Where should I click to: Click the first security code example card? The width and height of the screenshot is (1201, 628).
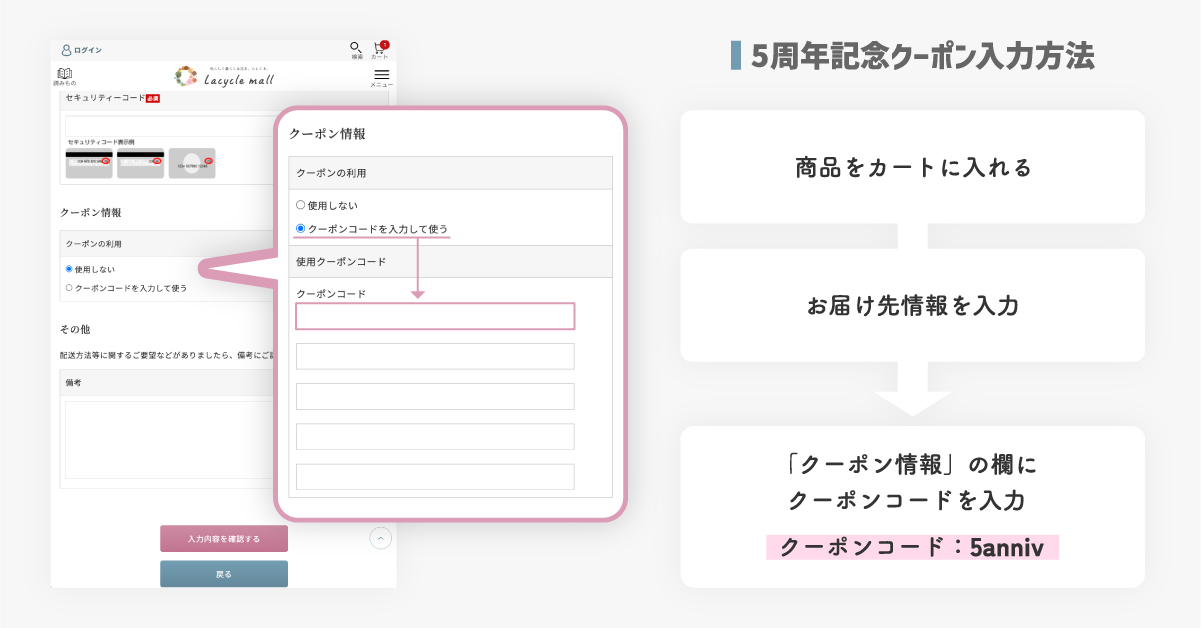point(89,163)
